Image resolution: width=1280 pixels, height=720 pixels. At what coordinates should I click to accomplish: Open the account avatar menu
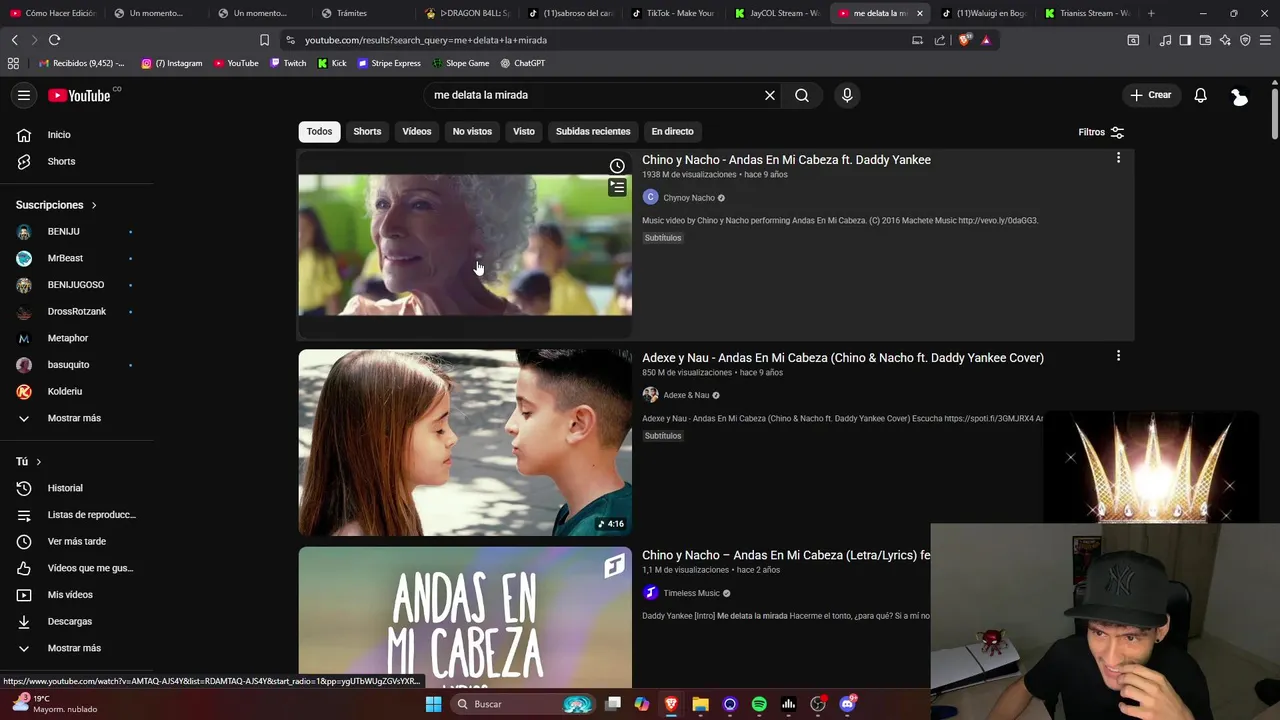pyautogui.click(x=1240, y=95)
